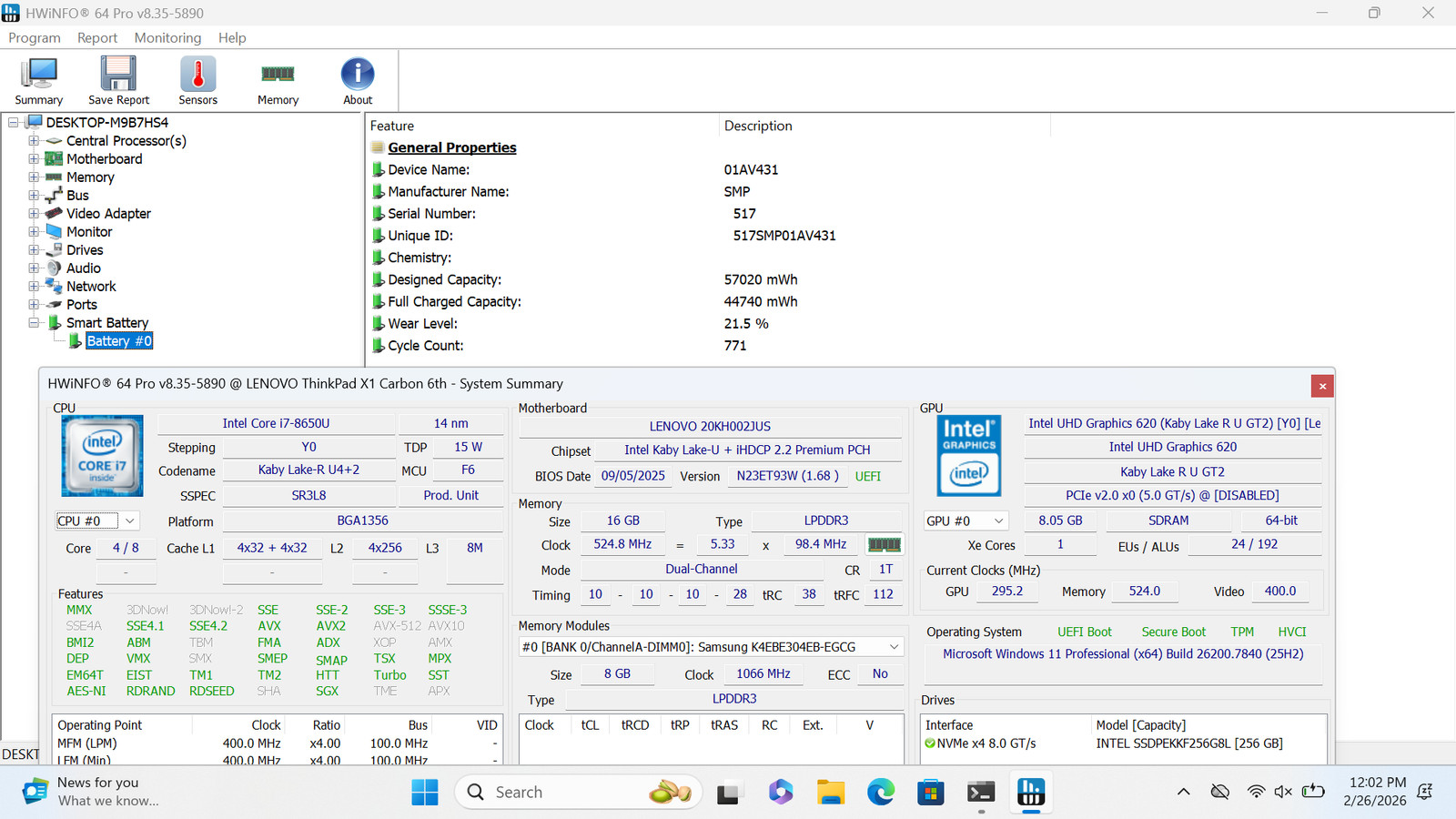
Task: Open the Report menu
Action: (x=97, y=37)
